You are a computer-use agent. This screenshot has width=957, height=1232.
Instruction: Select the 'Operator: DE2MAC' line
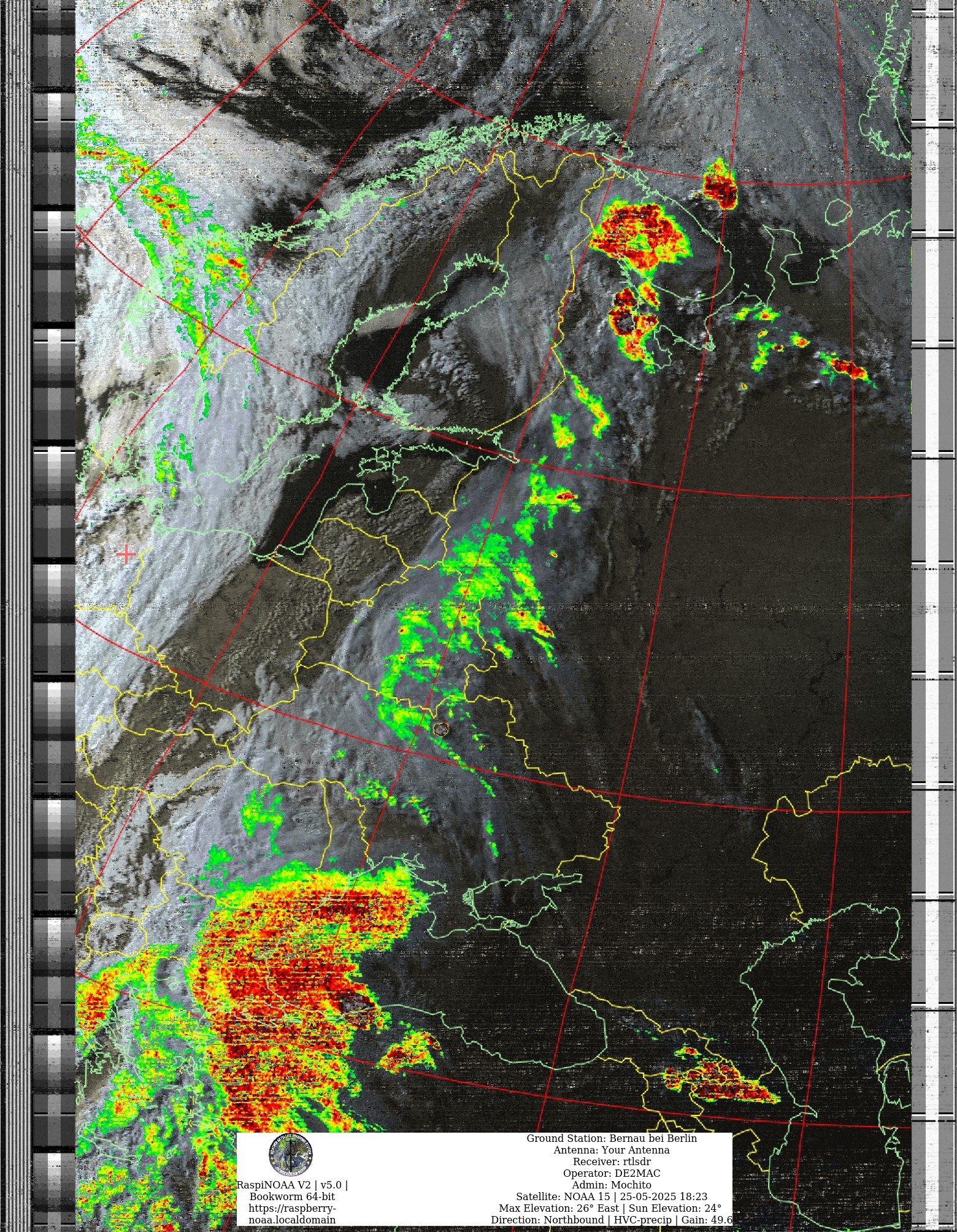click(612, 1173)
